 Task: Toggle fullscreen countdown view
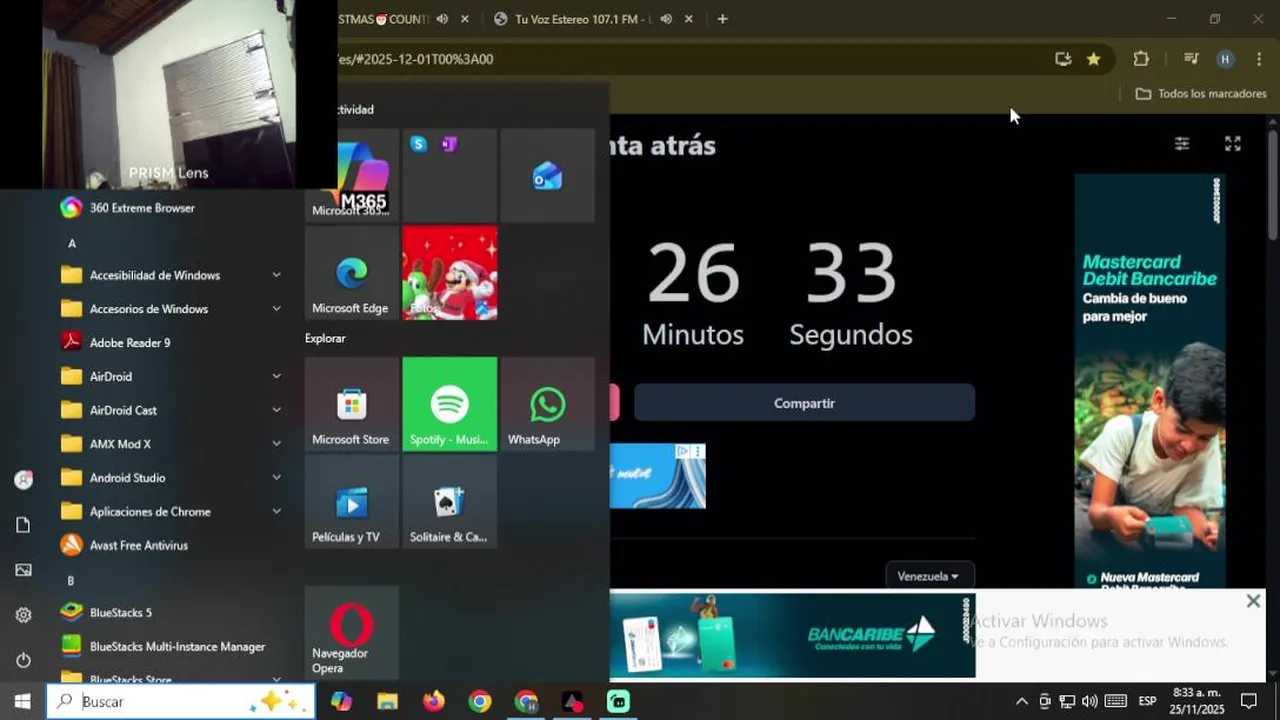coord(1233,144)
